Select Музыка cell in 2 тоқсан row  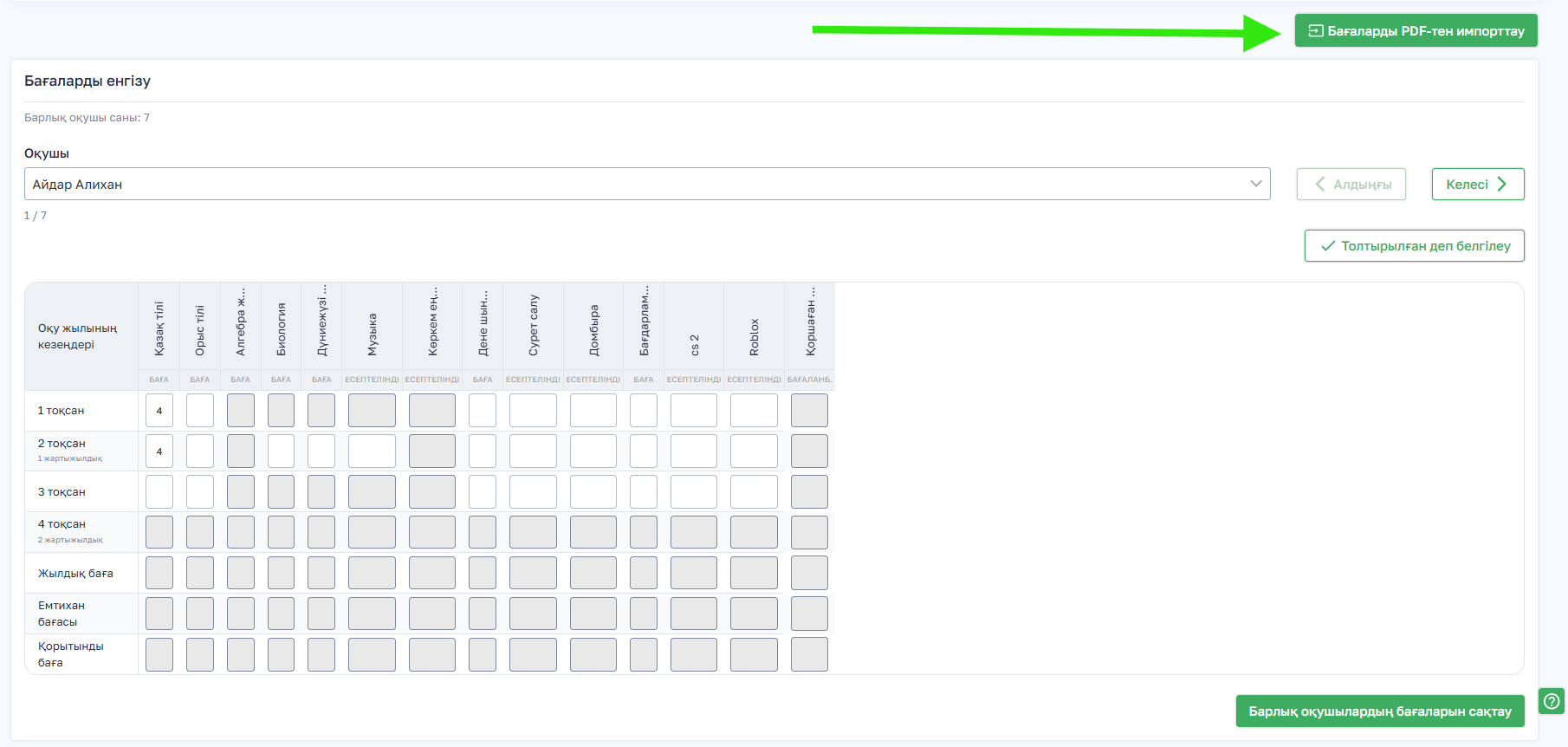(x=372, y=451)
